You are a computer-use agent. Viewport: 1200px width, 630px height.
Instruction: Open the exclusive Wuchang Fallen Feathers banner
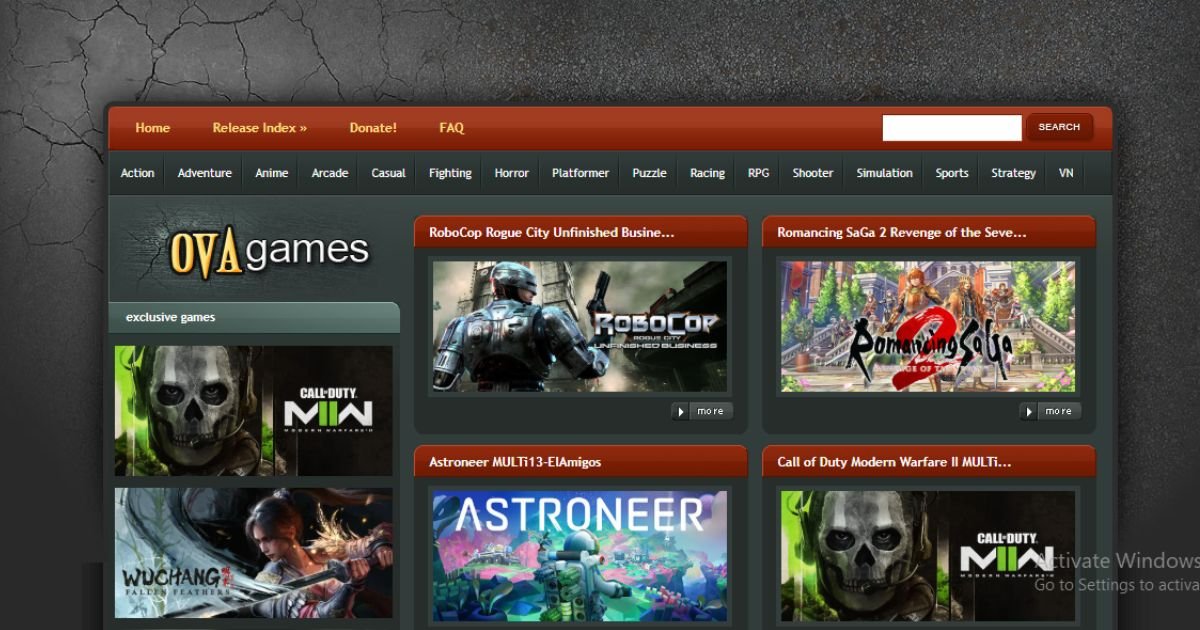point(254,553)
